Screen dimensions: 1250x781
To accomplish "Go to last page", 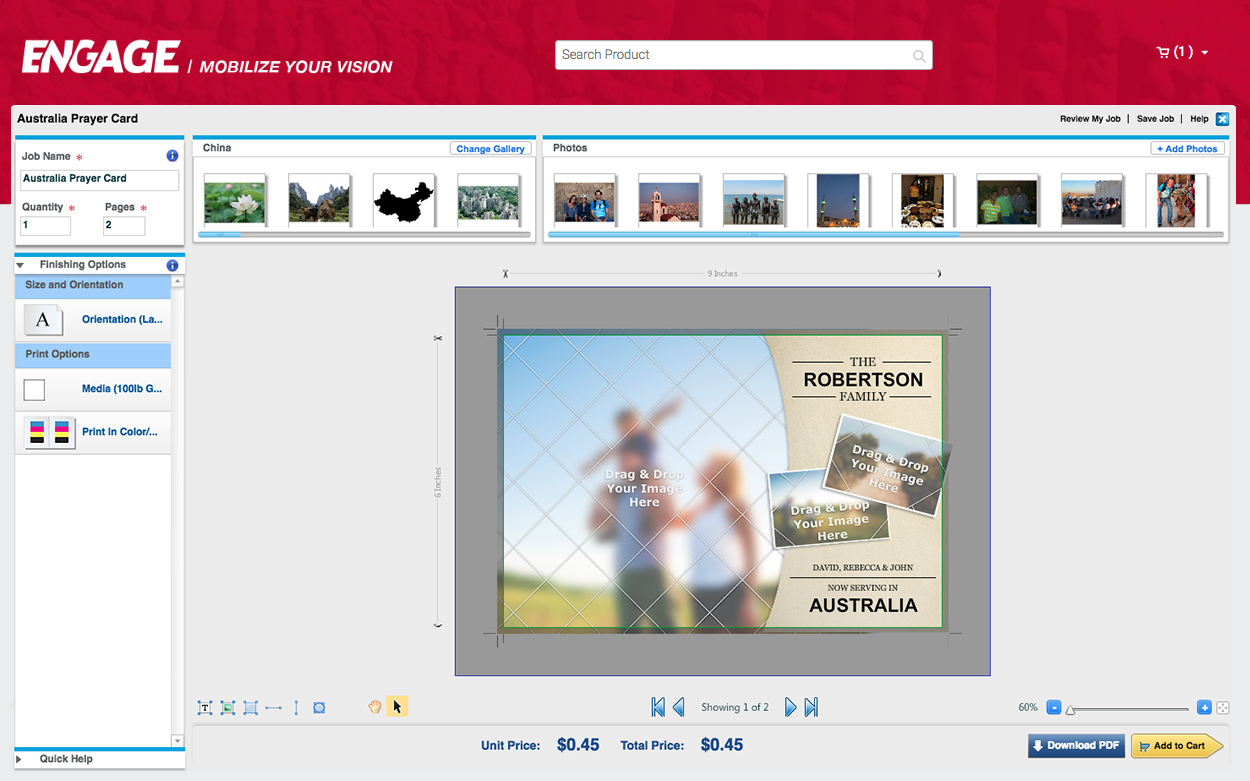I will pos(811,707).
